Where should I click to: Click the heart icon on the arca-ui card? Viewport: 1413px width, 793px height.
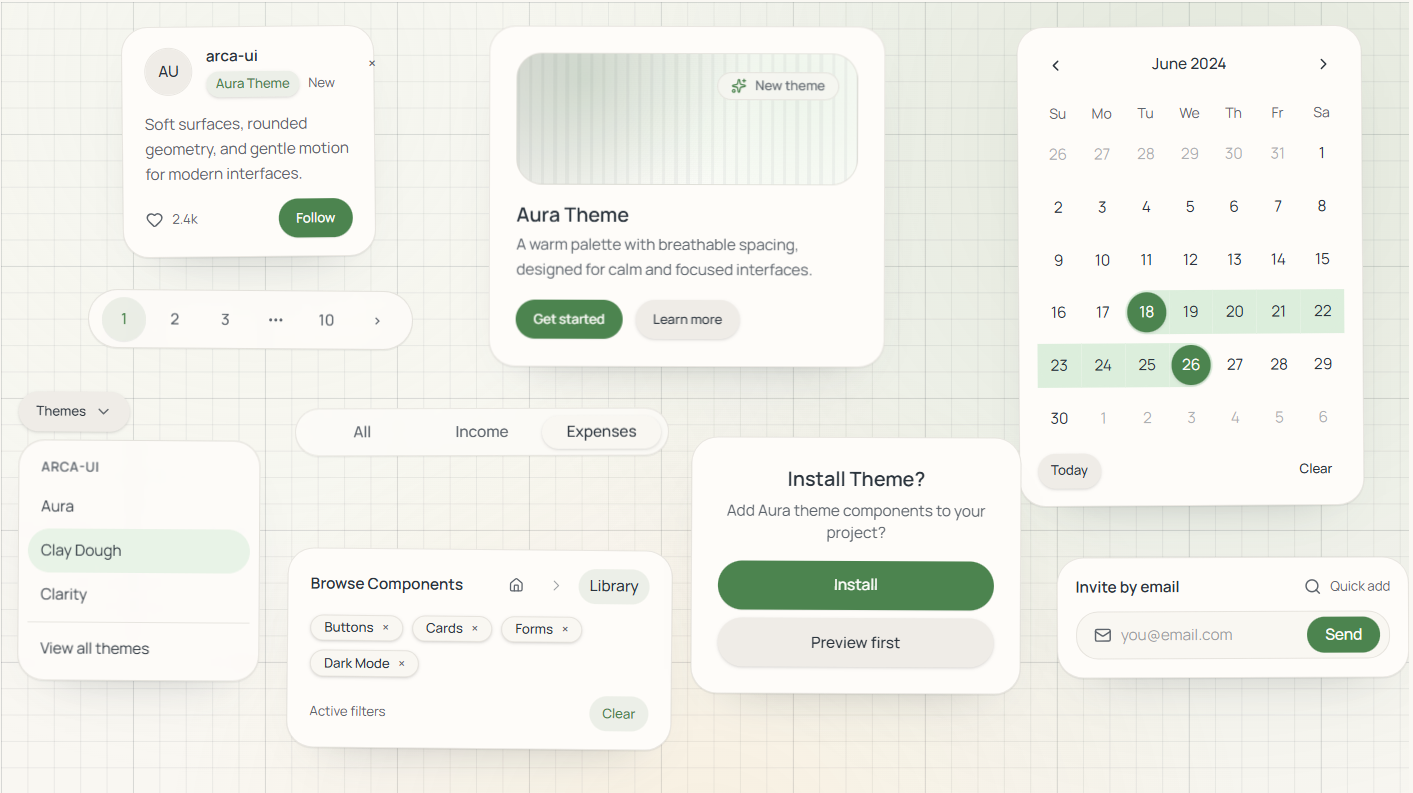tap(155, 218)
